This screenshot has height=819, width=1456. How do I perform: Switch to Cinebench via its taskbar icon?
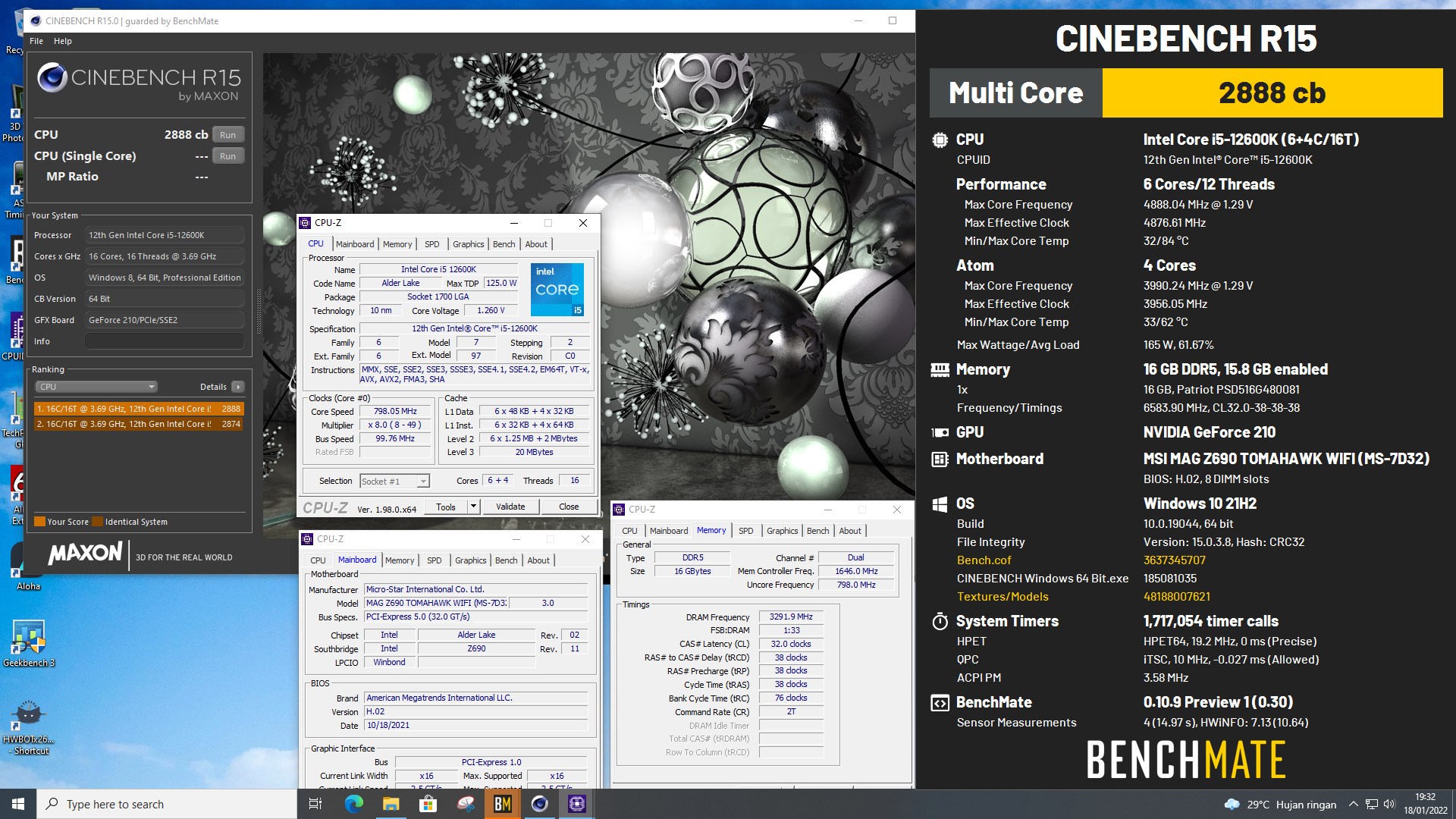[540, 804]
